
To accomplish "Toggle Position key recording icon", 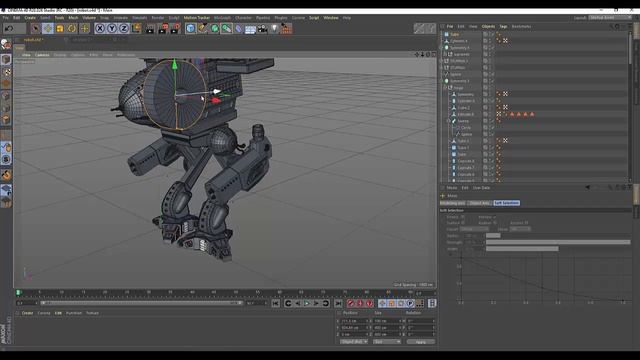I will coord(382,303).
